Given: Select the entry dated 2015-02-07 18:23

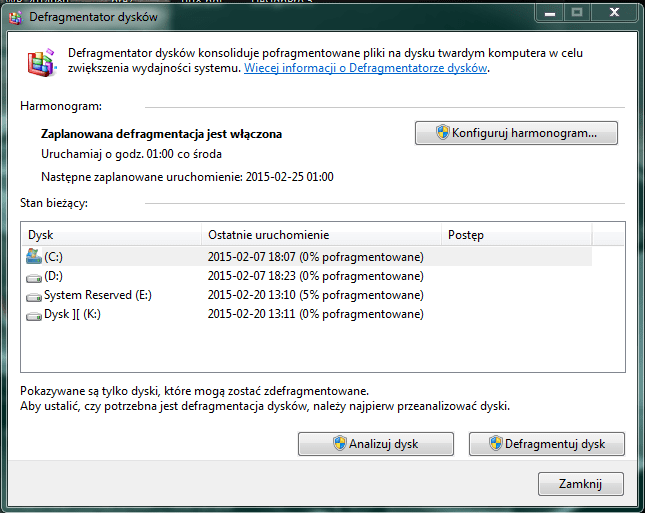Looking at the screenshot, I should [x=315, y=276].
